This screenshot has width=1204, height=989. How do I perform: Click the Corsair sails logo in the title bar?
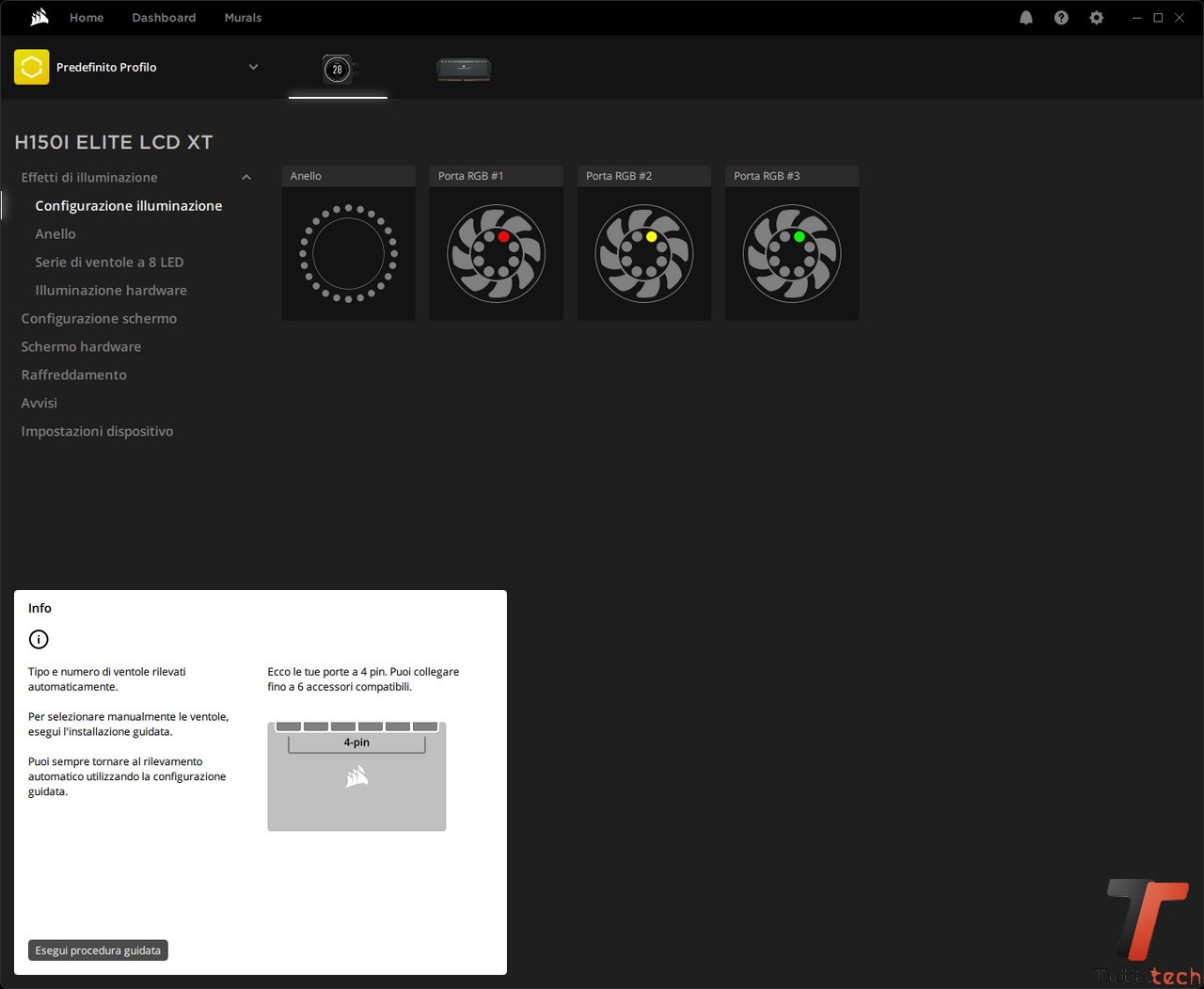click(40, 17)
